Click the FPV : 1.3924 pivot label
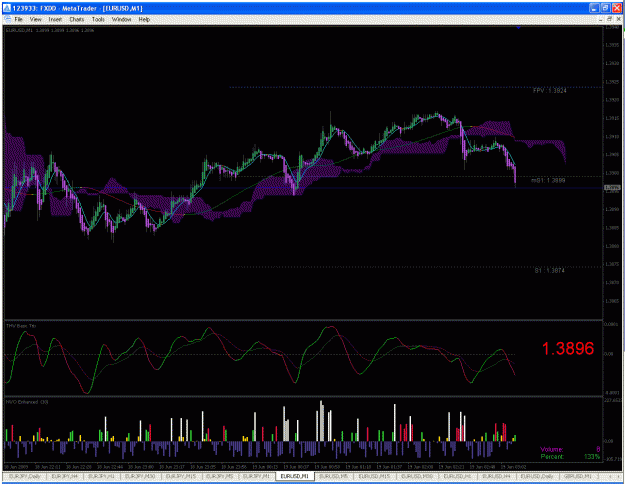Viewport: 625px width, 484px height. pos(549,91)
